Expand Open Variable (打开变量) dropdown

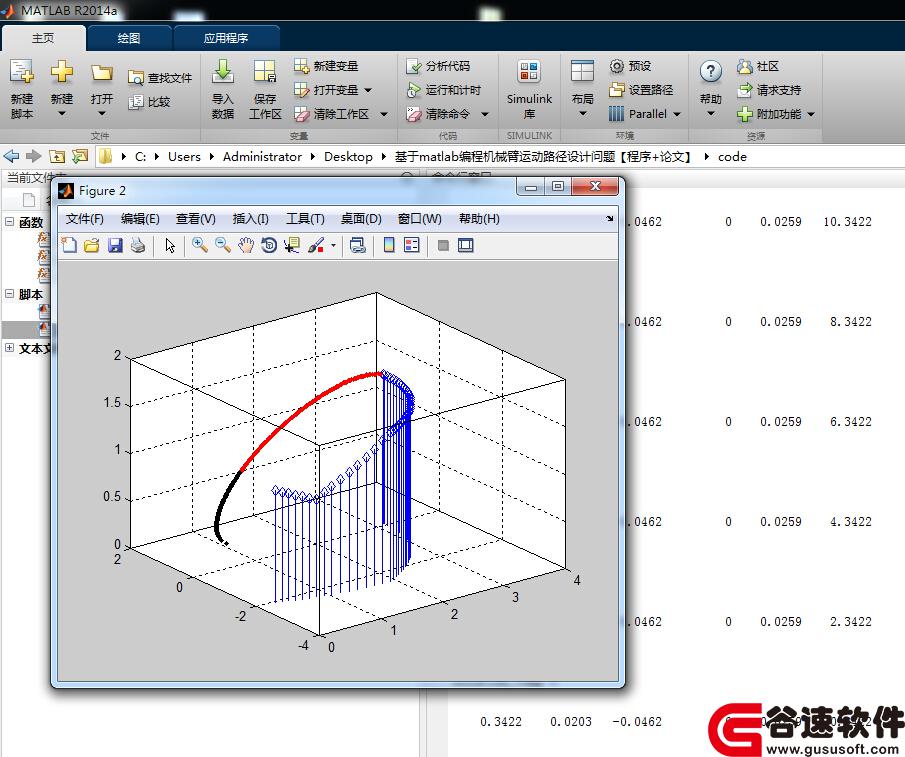pos(368,91)
